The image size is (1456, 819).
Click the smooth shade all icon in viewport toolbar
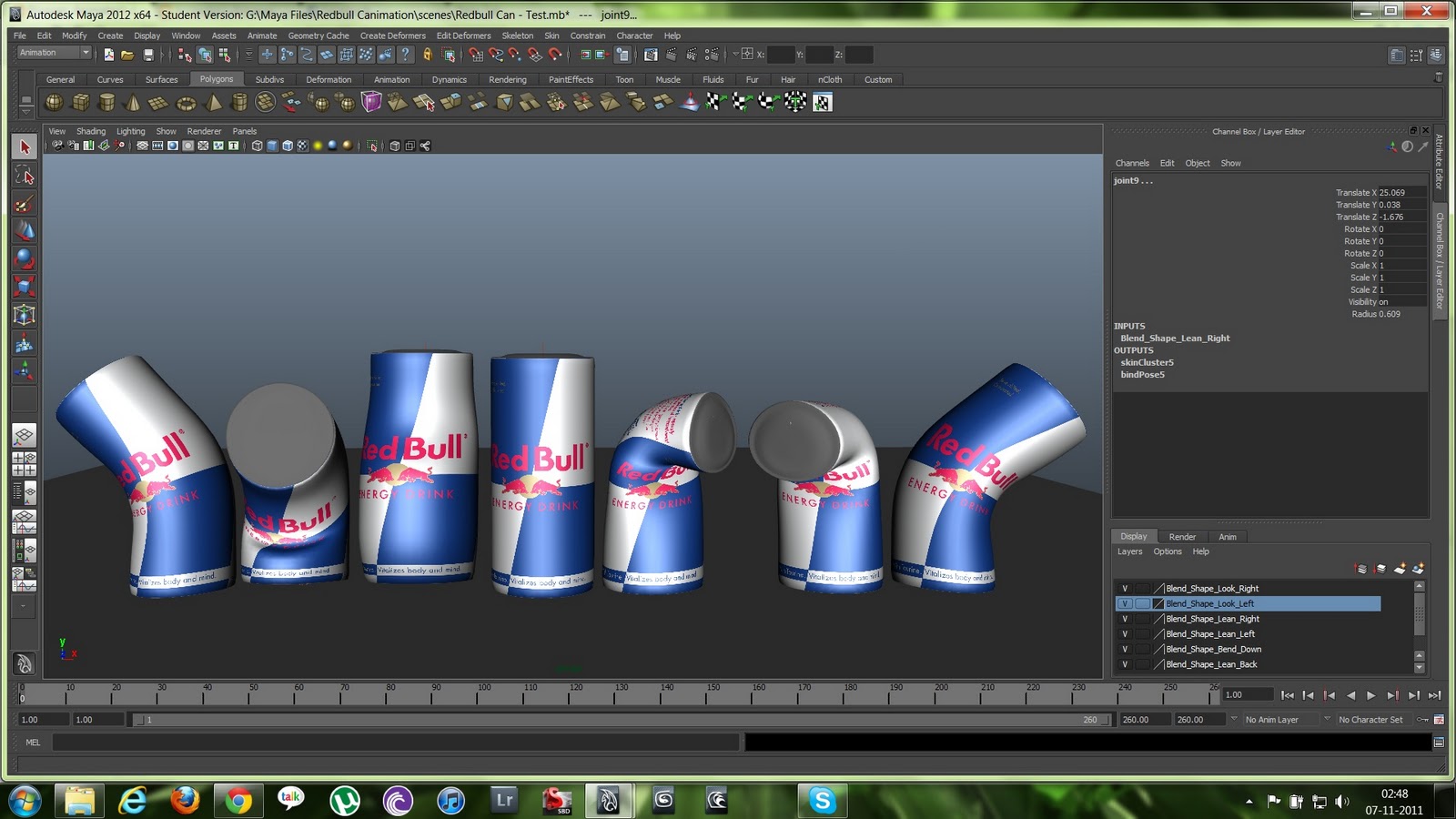(x=270, y=145)
